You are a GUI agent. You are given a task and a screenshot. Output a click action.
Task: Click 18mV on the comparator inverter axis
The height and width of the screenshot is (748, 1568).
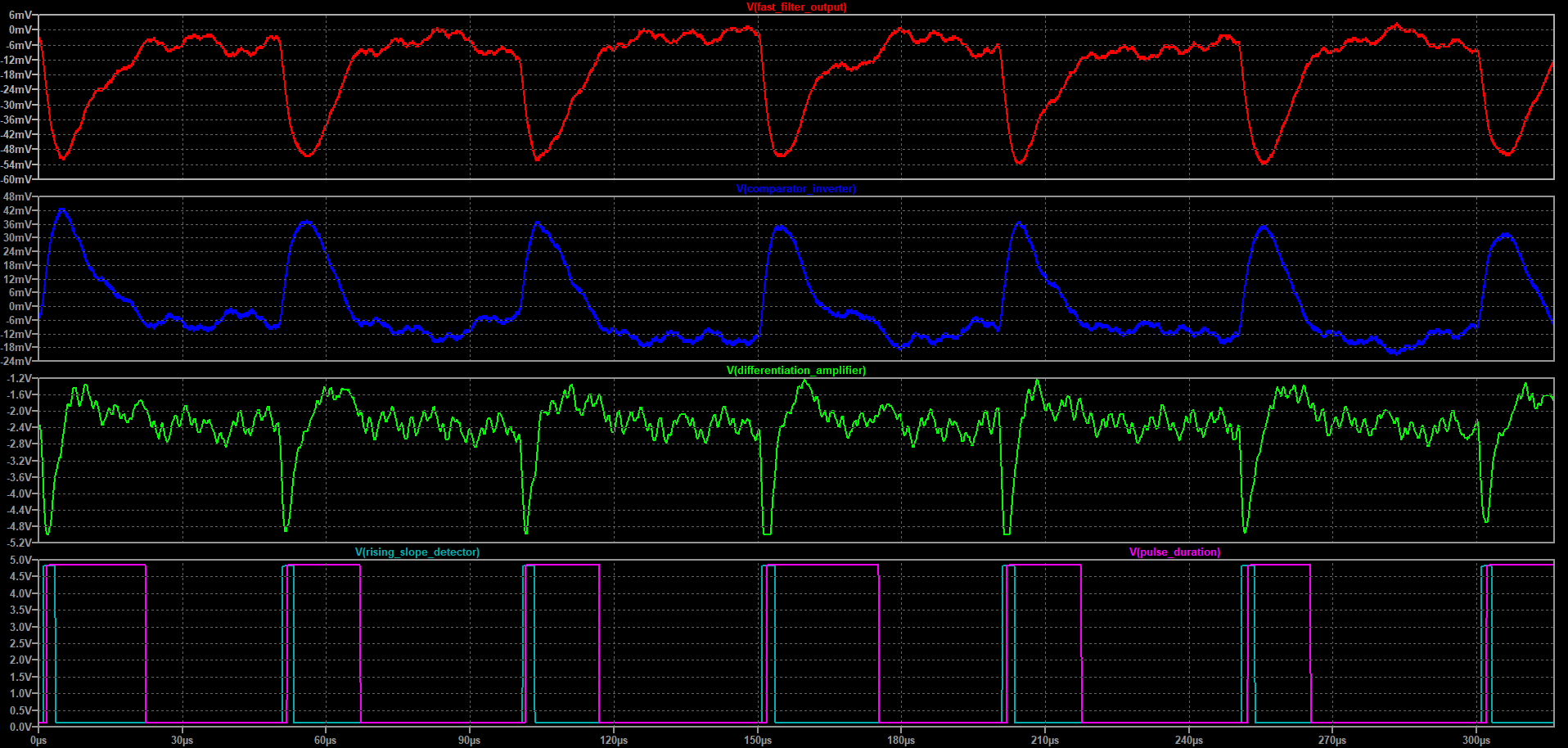point(18,265)
